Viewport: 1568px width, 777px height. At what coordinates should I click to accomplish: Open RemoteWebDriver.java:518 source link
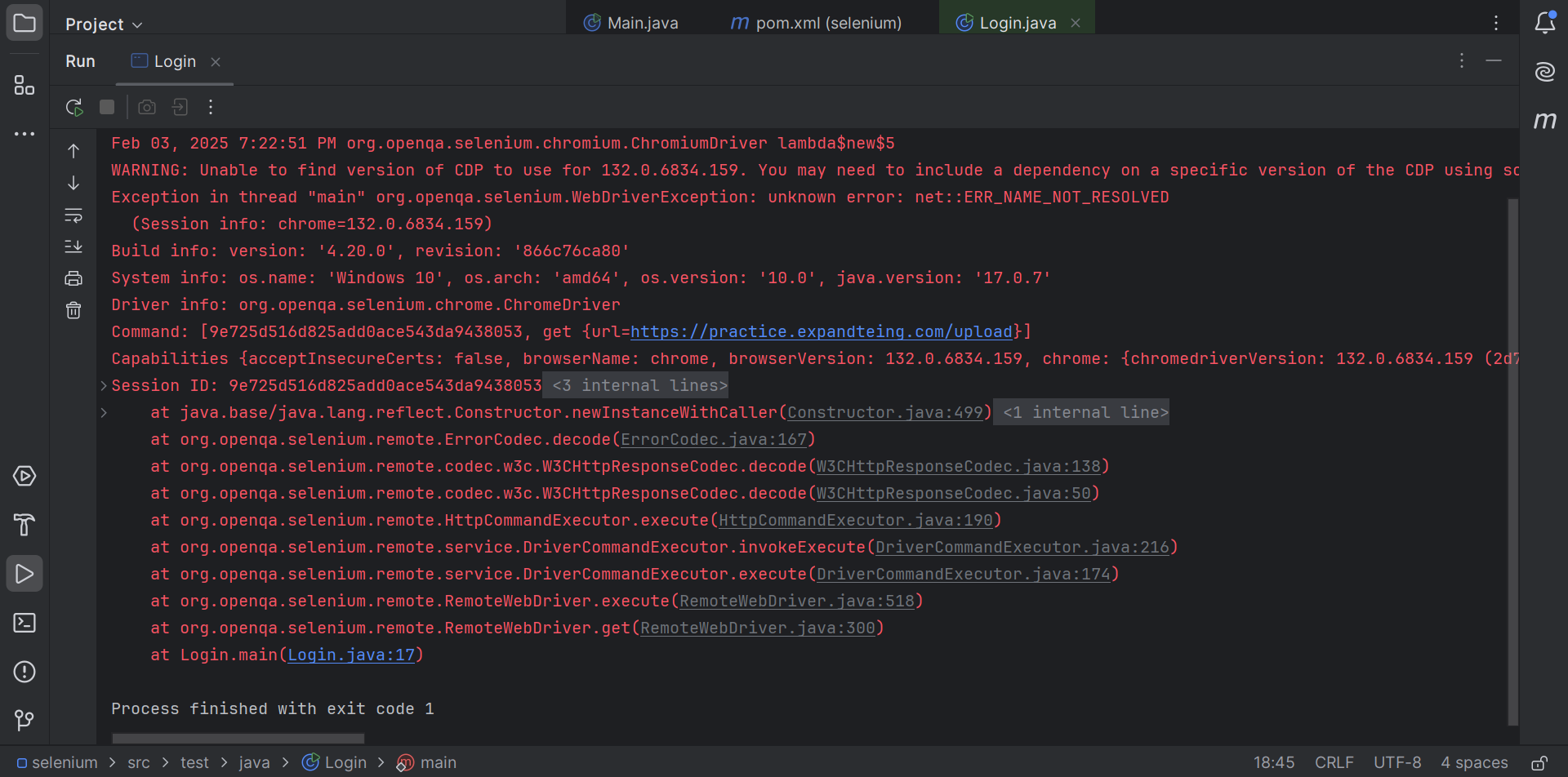[x=796, y=601]
